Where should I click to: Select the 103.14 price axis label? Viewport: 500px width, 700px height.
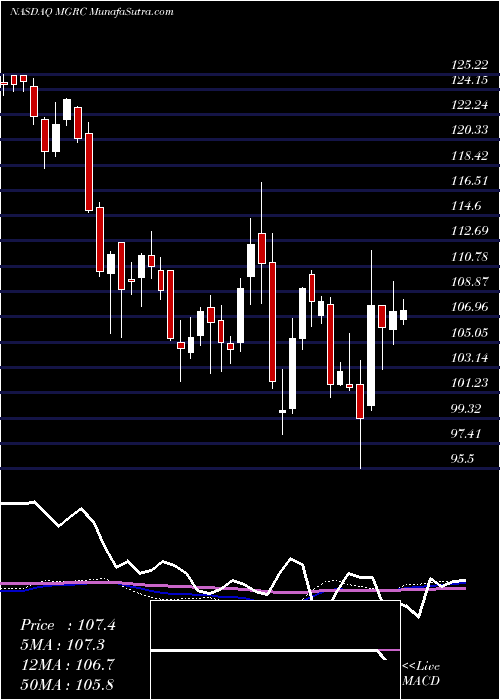(x=469, y=358)
